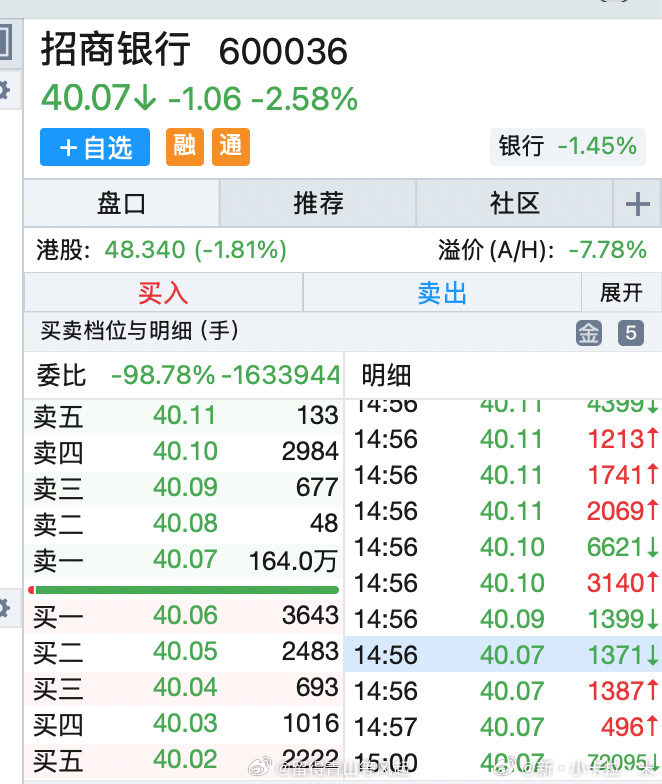Click the green buy/sell ratio bar
This screenshot has height=784, width=662.
(x=184, y=590)
